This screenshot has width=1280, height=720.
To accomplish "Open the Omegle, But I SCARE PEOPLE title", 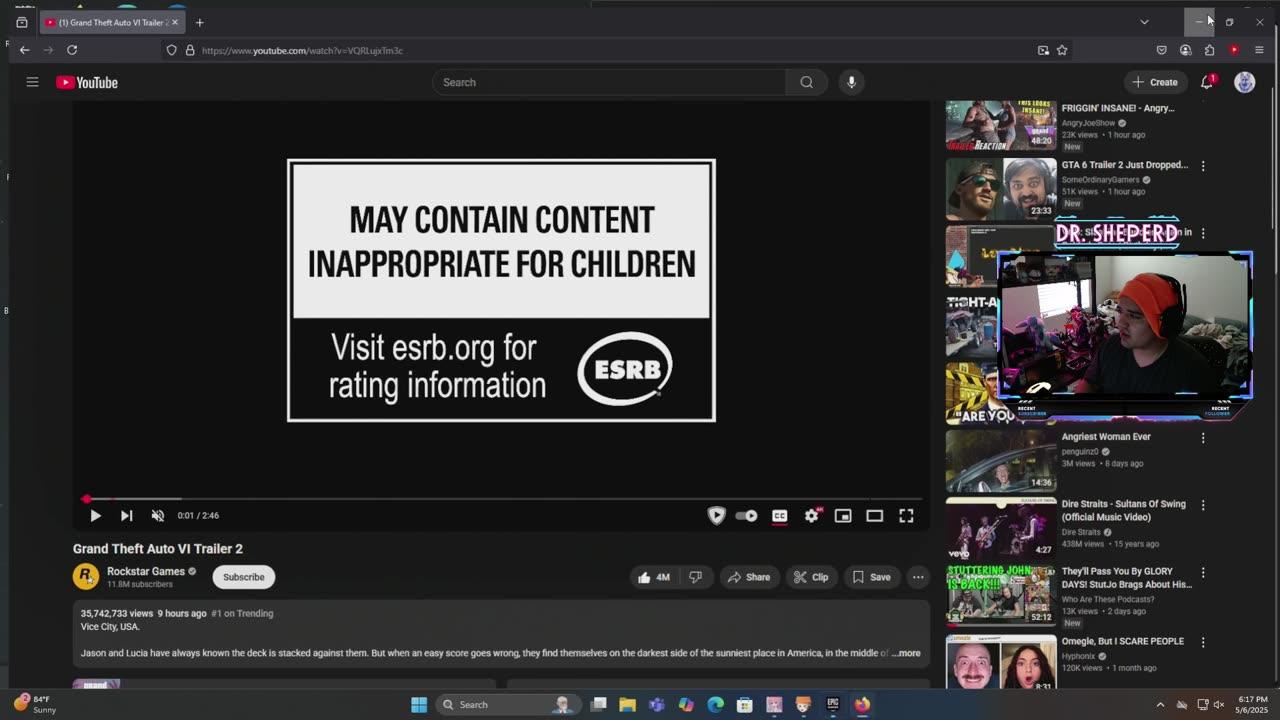I will click(1122, 641).
